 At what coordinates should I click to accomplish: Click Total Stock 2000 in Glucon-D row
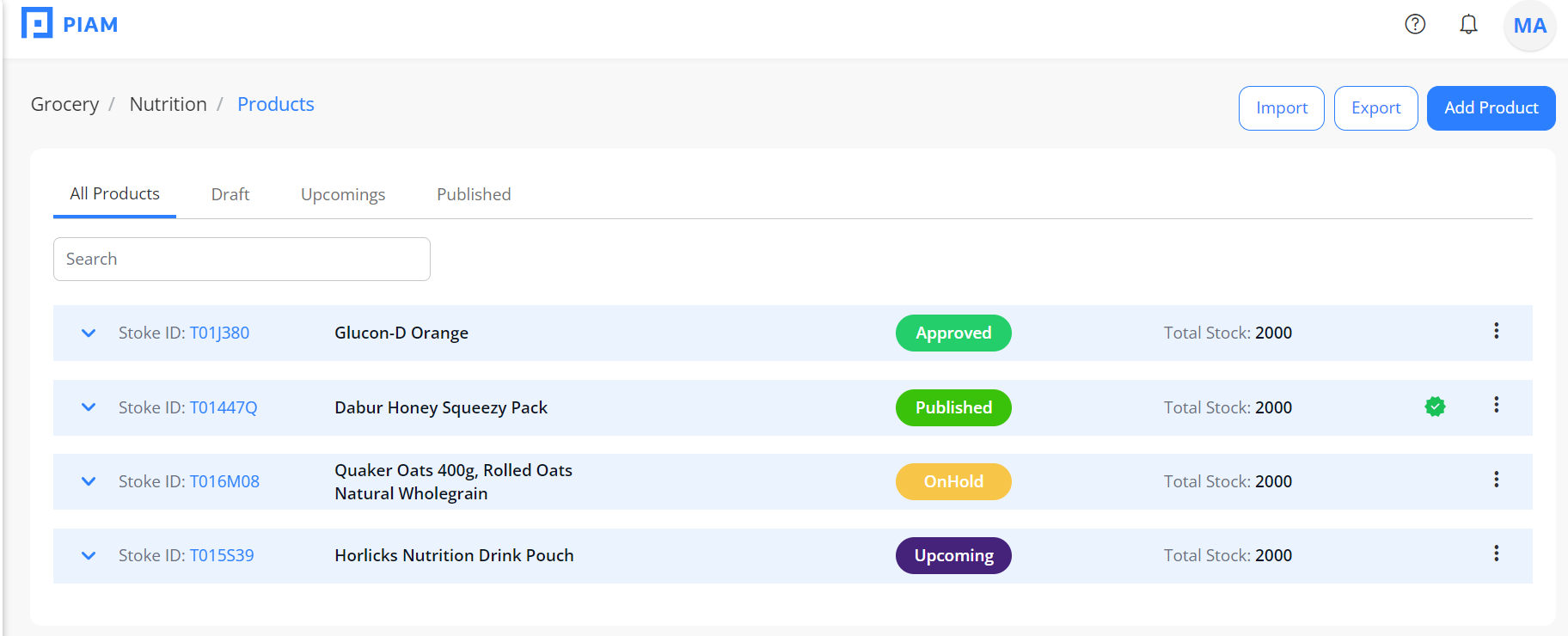(x=1228, y=333)
